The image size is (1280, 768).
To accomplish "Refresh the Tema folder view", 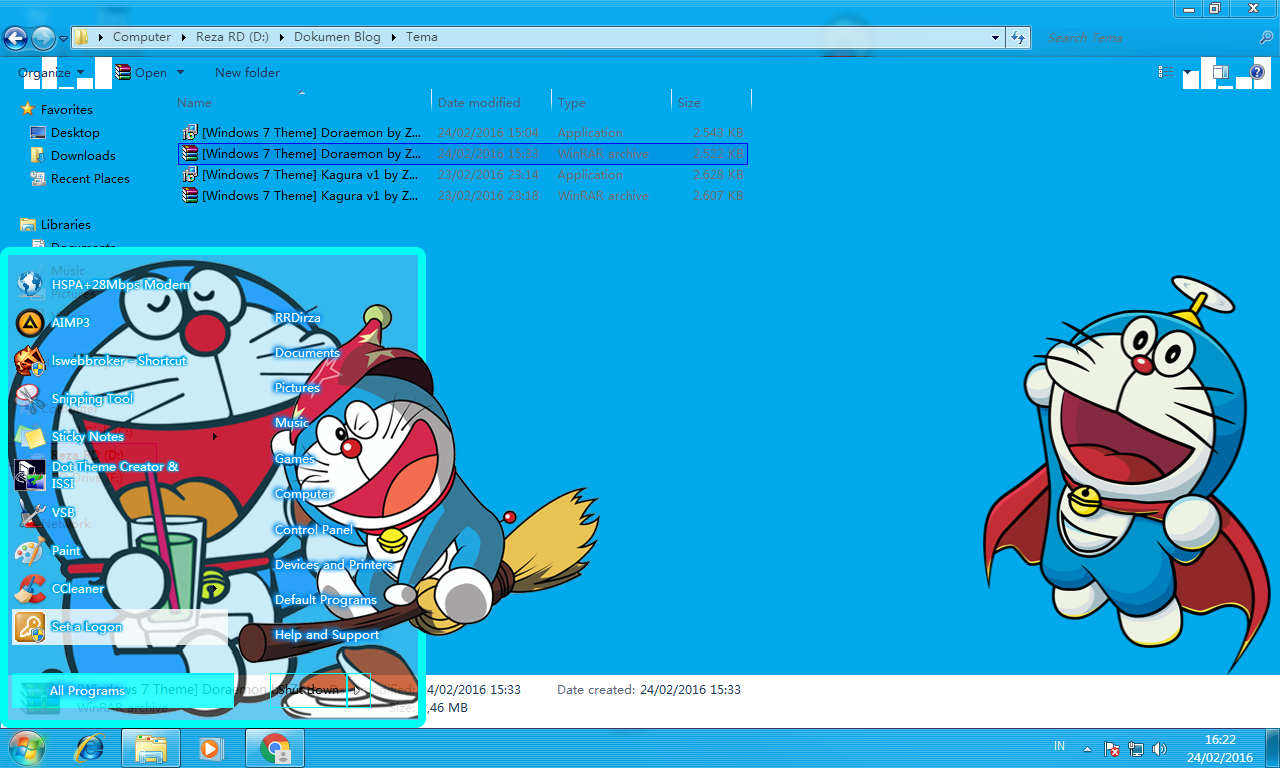I will (x=1018, y=37).
